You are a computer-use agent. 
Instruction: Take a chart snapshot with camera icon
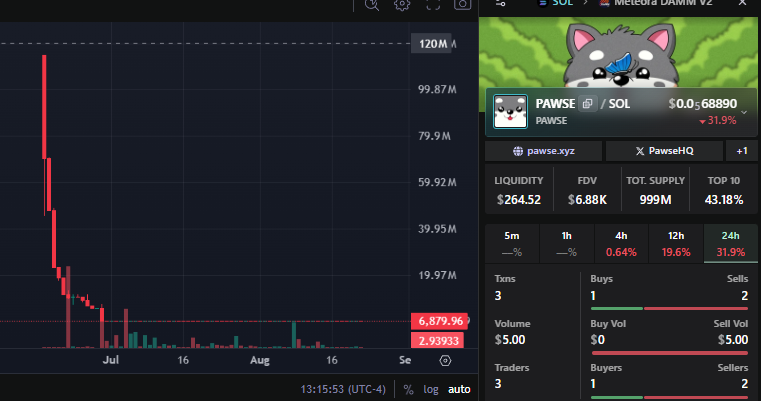[x=462, y=4]
